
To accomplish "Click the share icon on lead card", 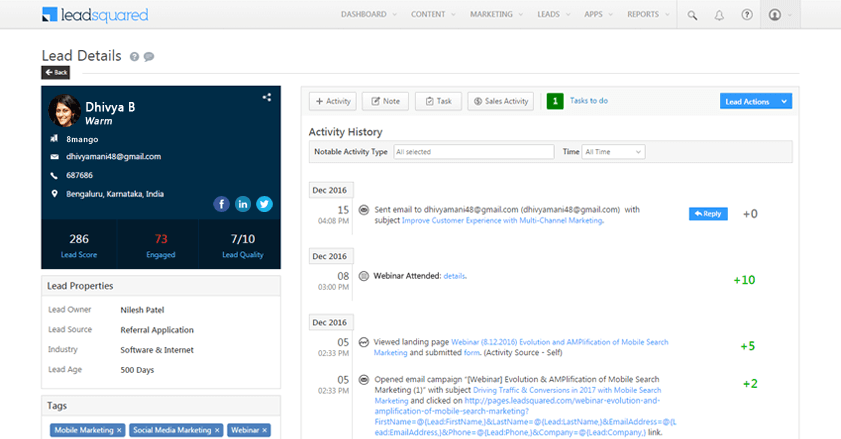I will pyautogui.click(x=267, y=97).
